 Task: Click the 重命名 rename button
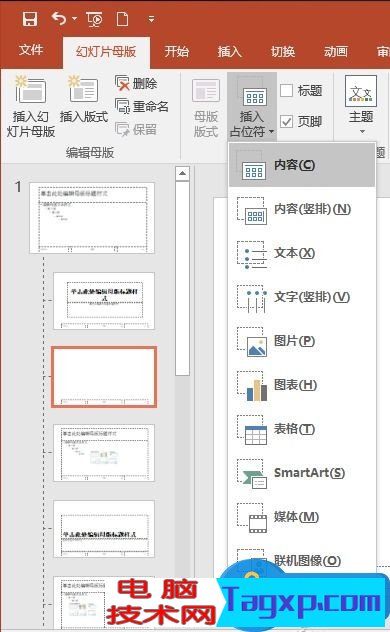pos(142,106)
